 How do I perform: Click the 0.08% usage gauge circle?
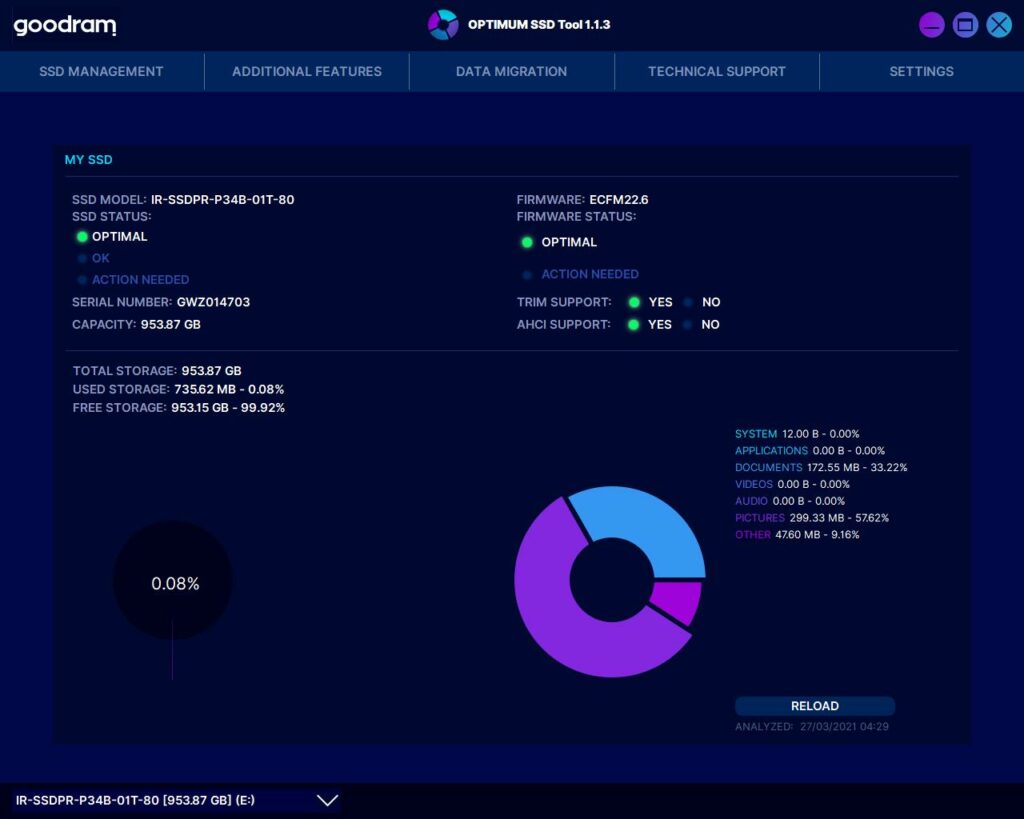coord(173,583)
